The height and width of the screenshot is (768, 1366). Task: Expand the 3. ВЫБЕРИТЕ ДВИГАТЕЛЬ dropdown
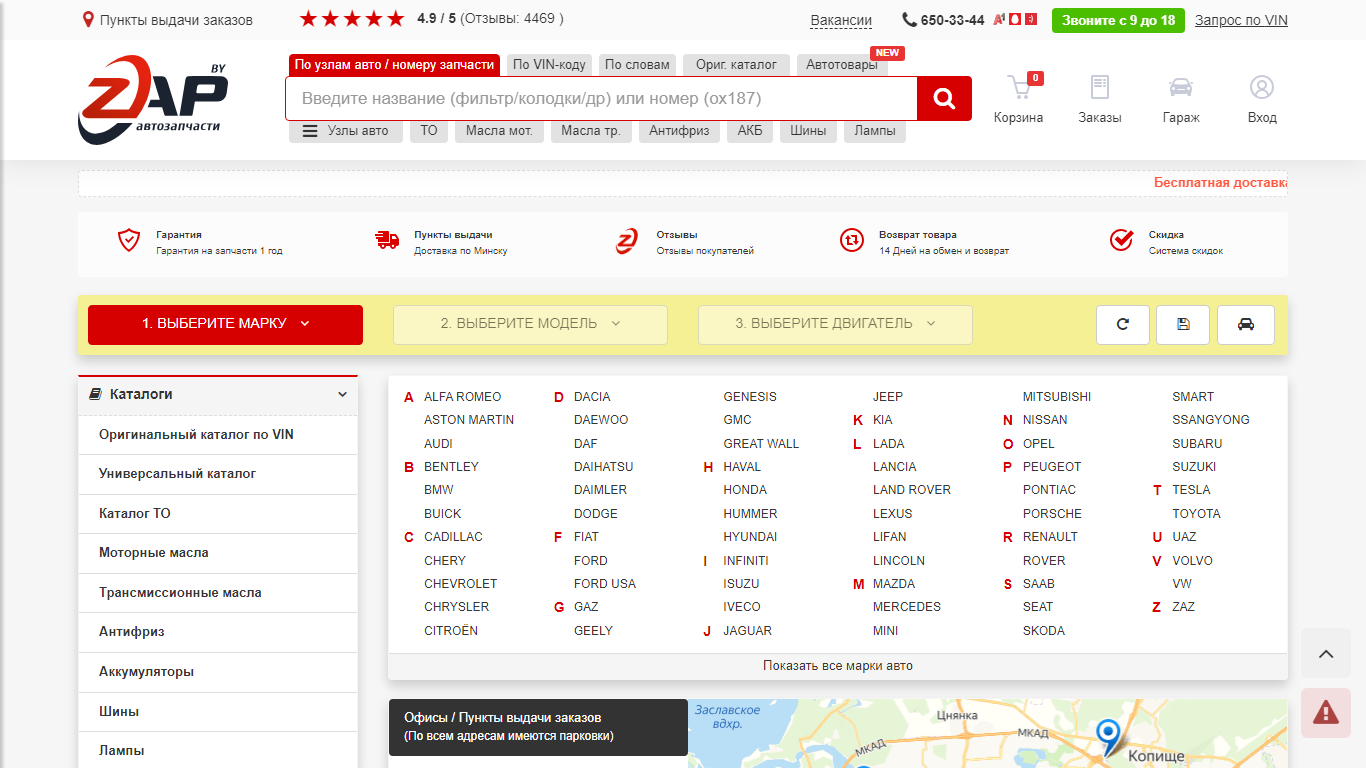[835, 324]
